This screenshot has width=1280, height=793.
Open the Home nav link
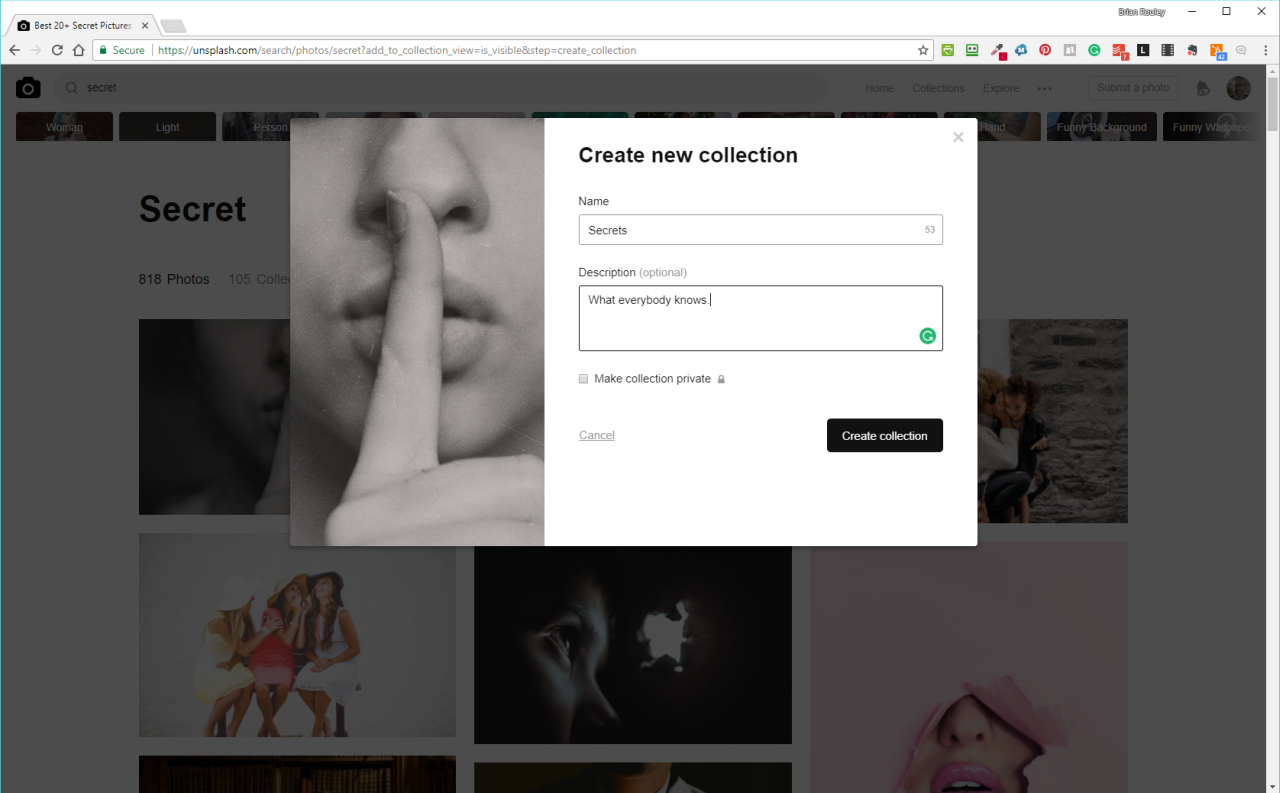[880, 88]
